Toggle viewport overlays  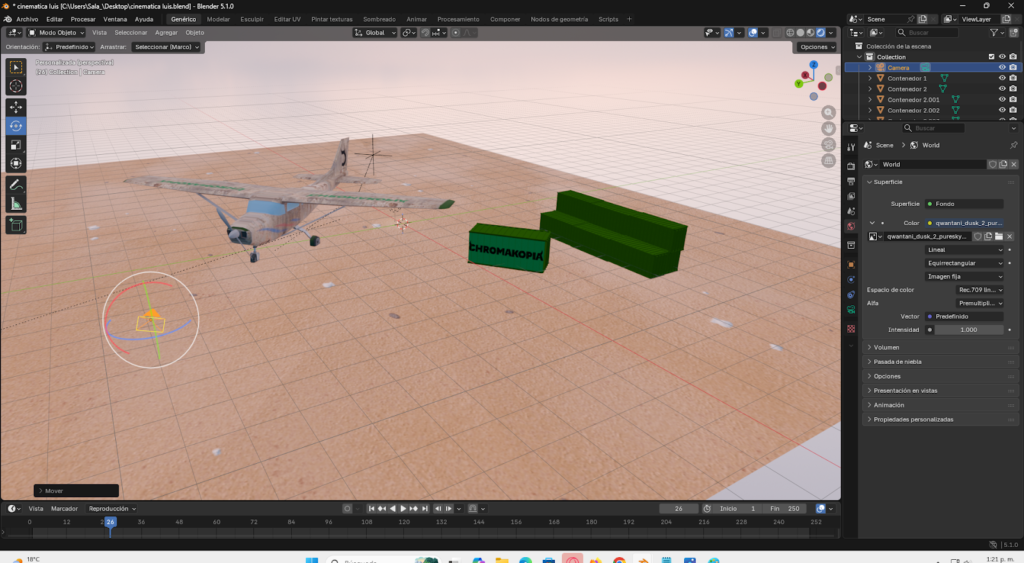tap(753, 33)
